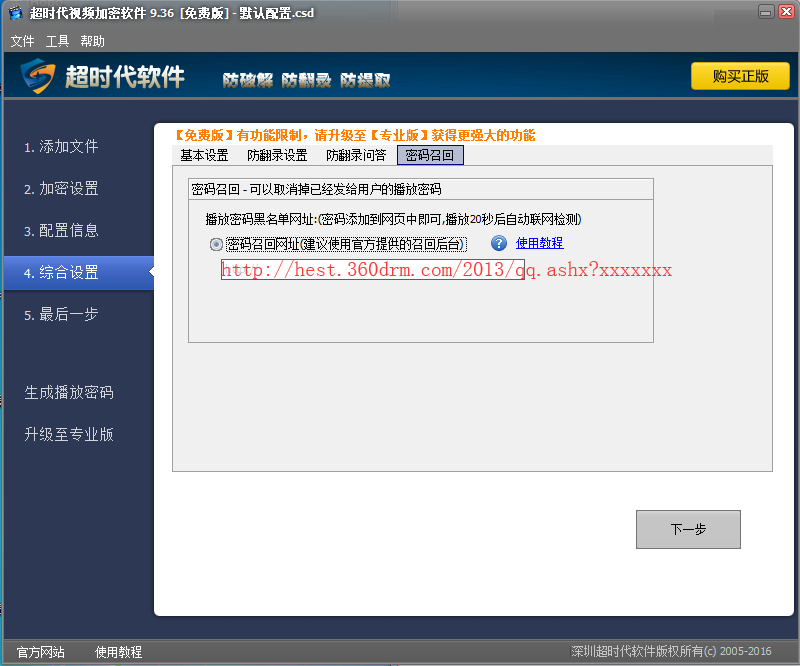Go to step 2. 加密设置
The width and height of the screenshot is (800, 666).
pos(61,188)
